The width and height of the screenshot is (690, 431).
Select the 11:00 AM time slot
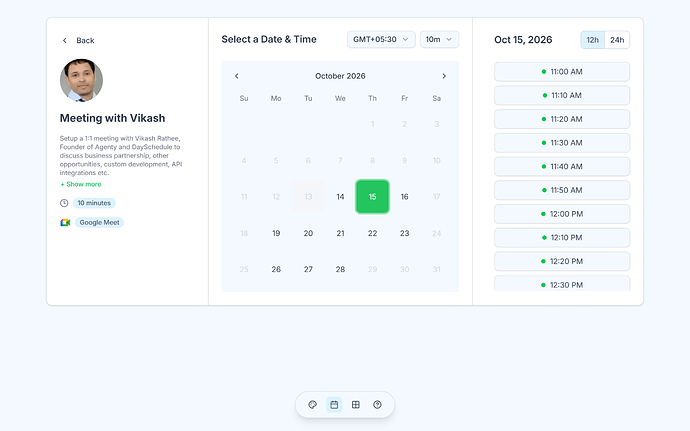tap(562, 72)
